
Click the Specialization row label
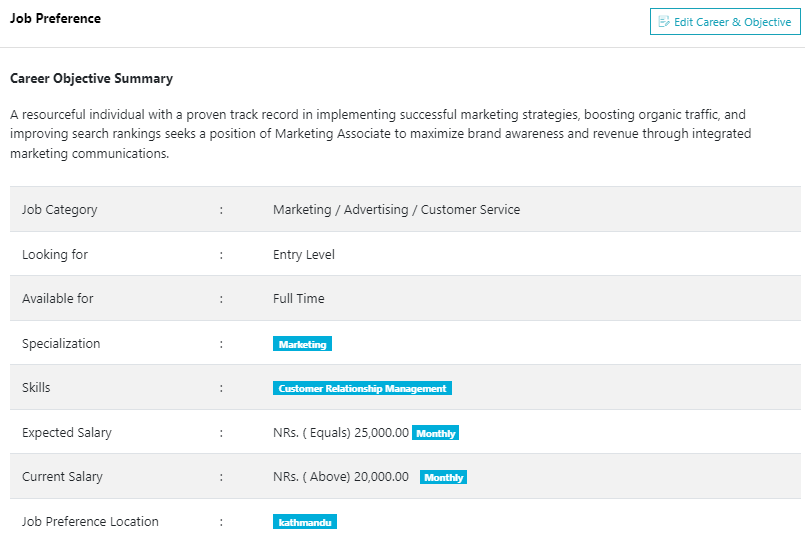[x=61, y=344]
